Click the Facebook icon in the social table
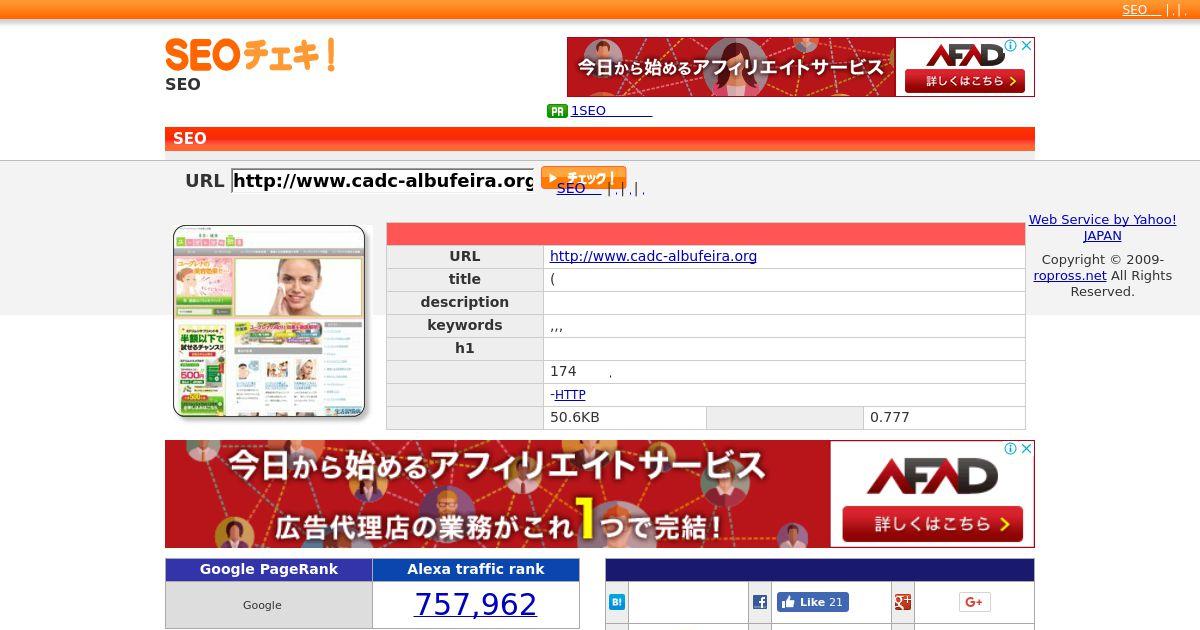The image size is (1200, 630). click(x=760, y=602)
